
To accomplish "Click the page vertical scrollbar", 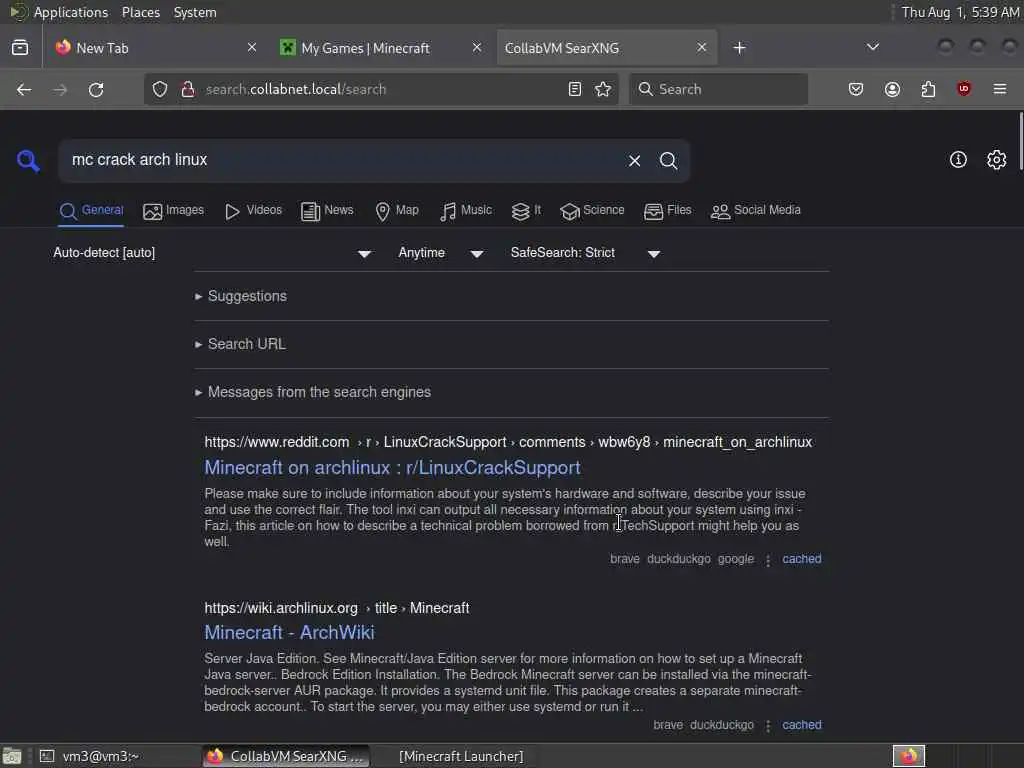I will (1020, 142).
